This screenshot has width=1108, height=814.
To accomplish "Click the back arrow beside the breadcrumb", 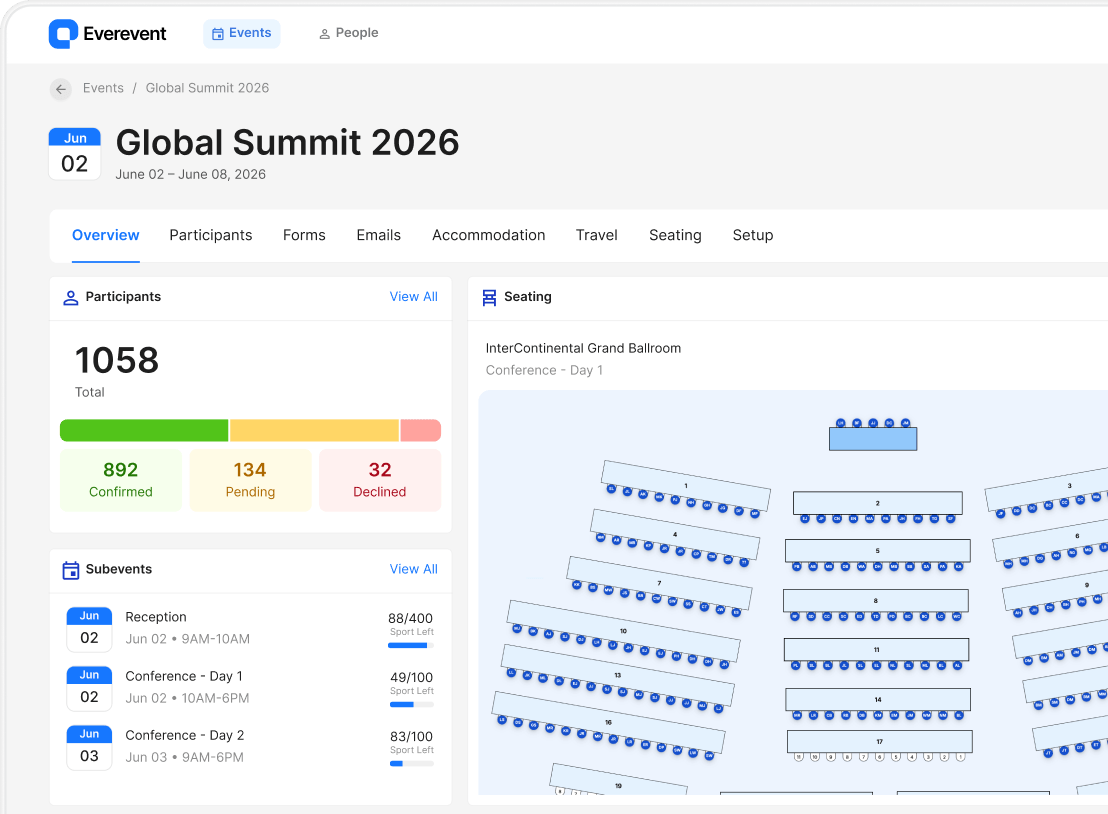I will [x=61, y=89].
